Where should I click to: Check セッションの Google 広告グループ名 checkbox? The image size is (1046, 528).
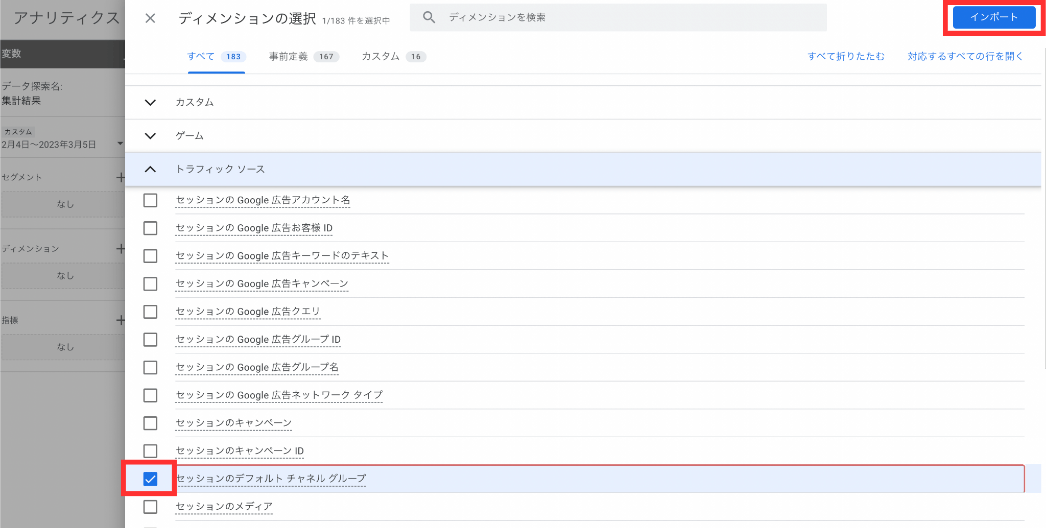point(150,367)
